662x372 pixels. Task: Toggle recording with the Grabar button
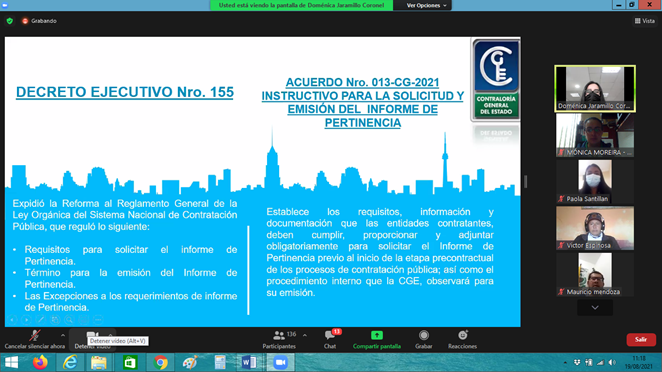click(423, 339)
